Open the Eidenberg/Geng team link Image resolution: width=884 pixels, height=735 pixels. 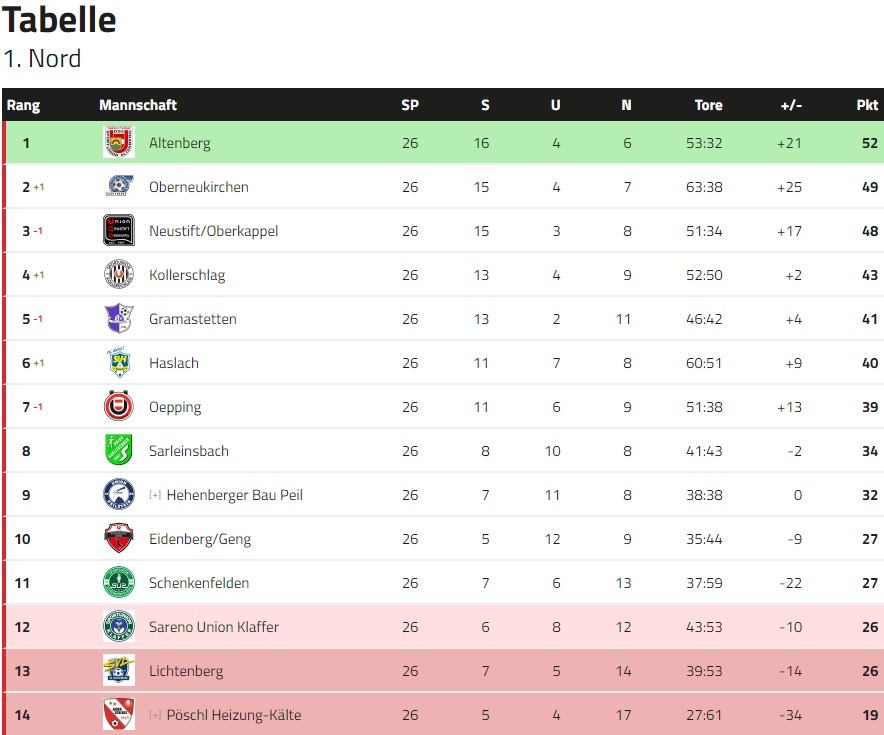click(200, 539)
